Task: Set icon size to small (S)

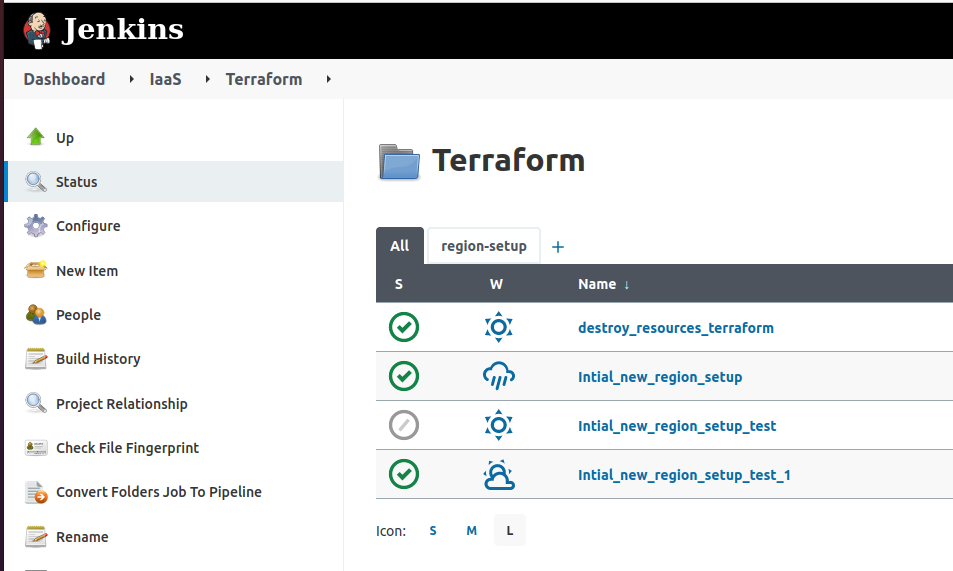Action: [x=433, y=531]
